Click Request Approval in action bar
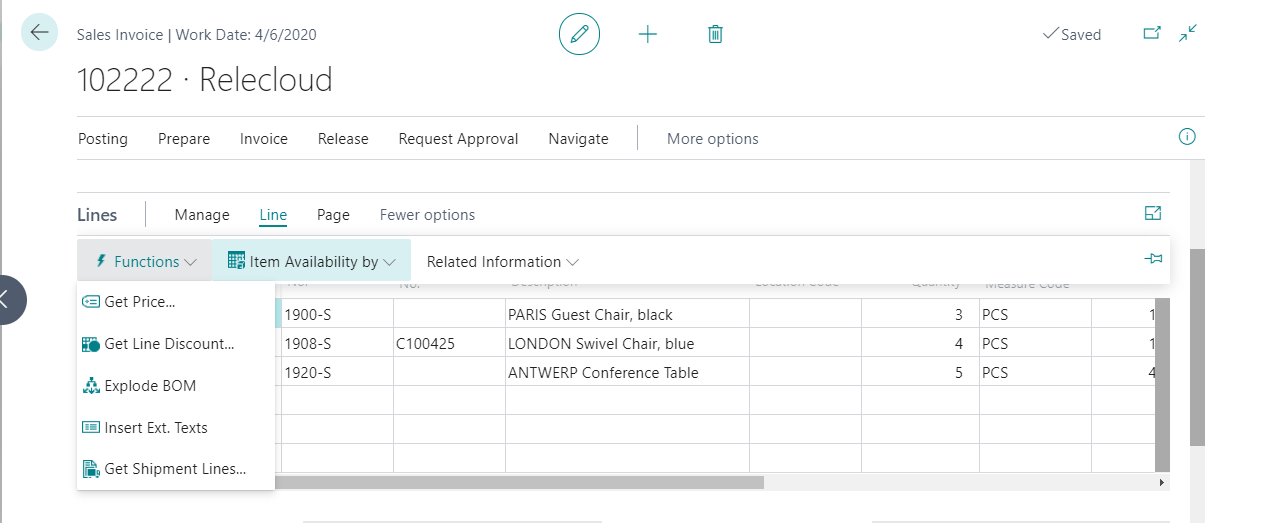 tap(458, 139)
